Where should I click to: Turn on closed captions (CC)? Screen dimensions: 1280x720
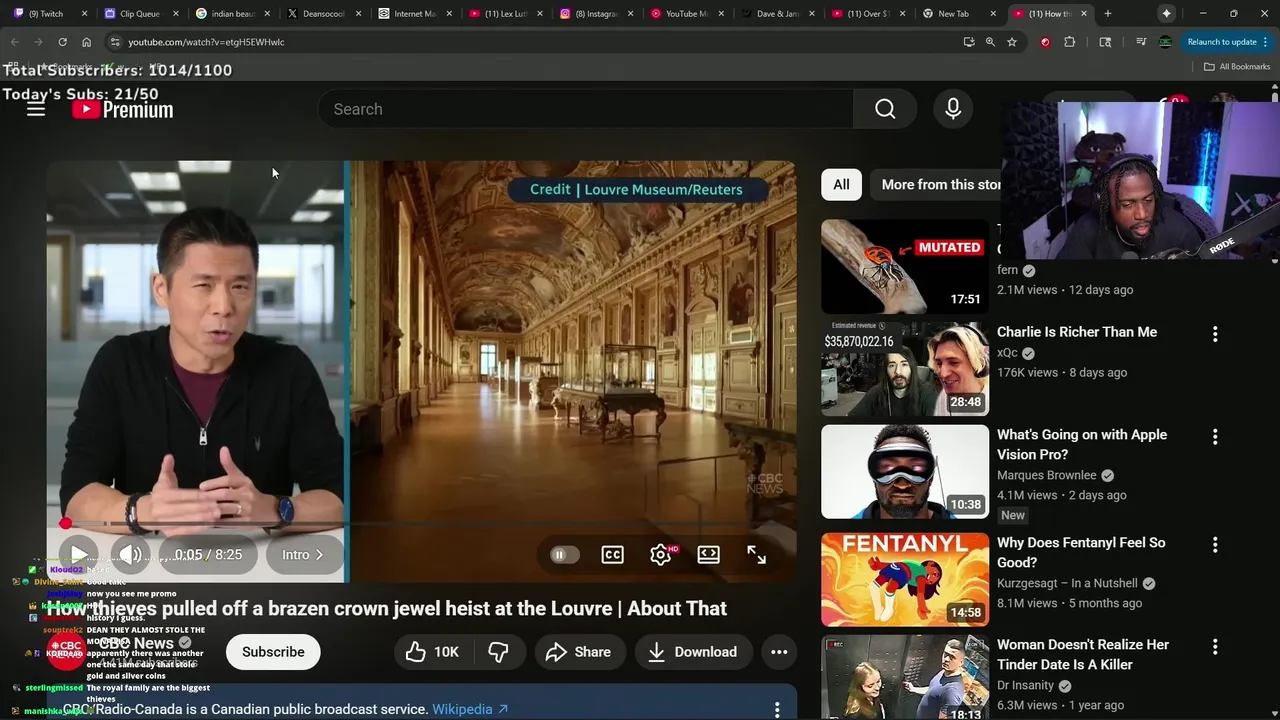612,555
